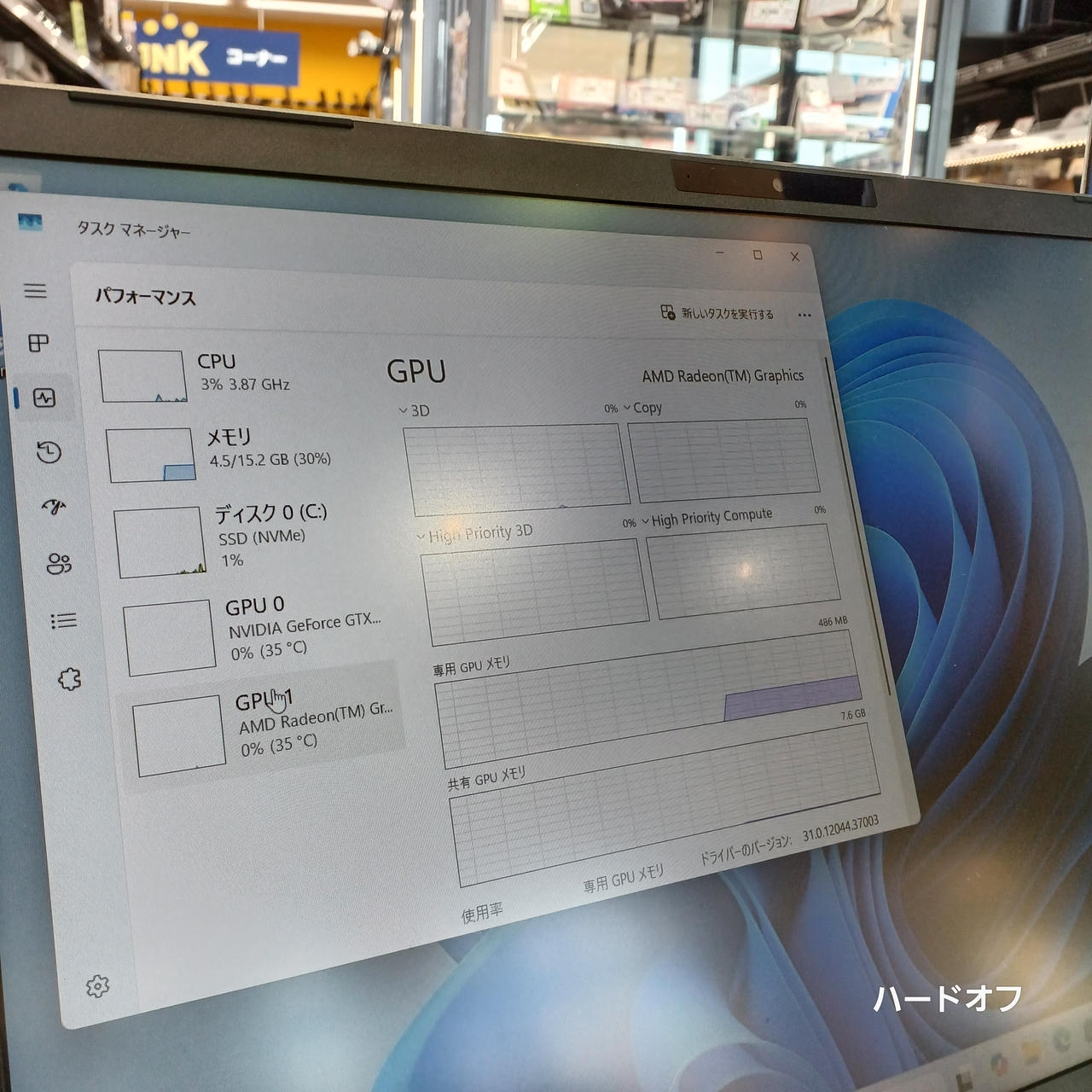This screenshot has height=1092, width=1092.
Task: Click the GPU 0 thumbnail graph
Action: [x=169, y=637]
